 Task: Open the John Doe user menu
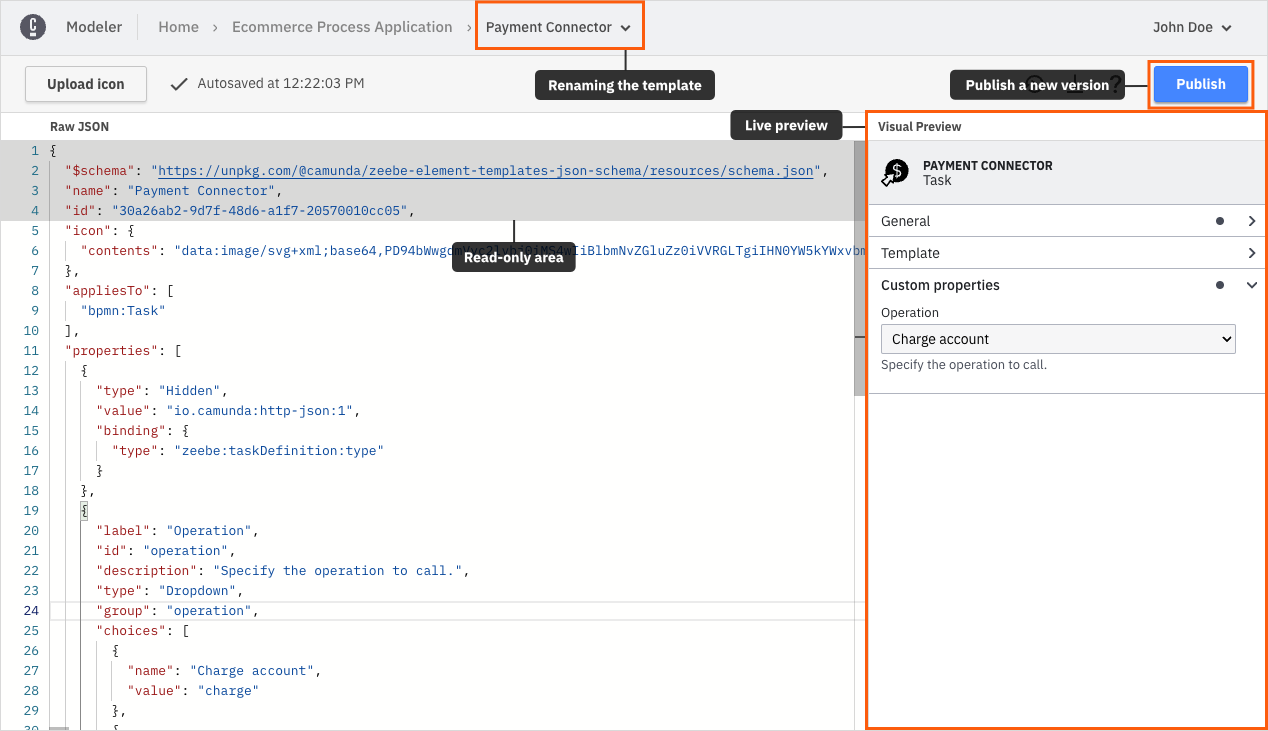[1192, 27]
